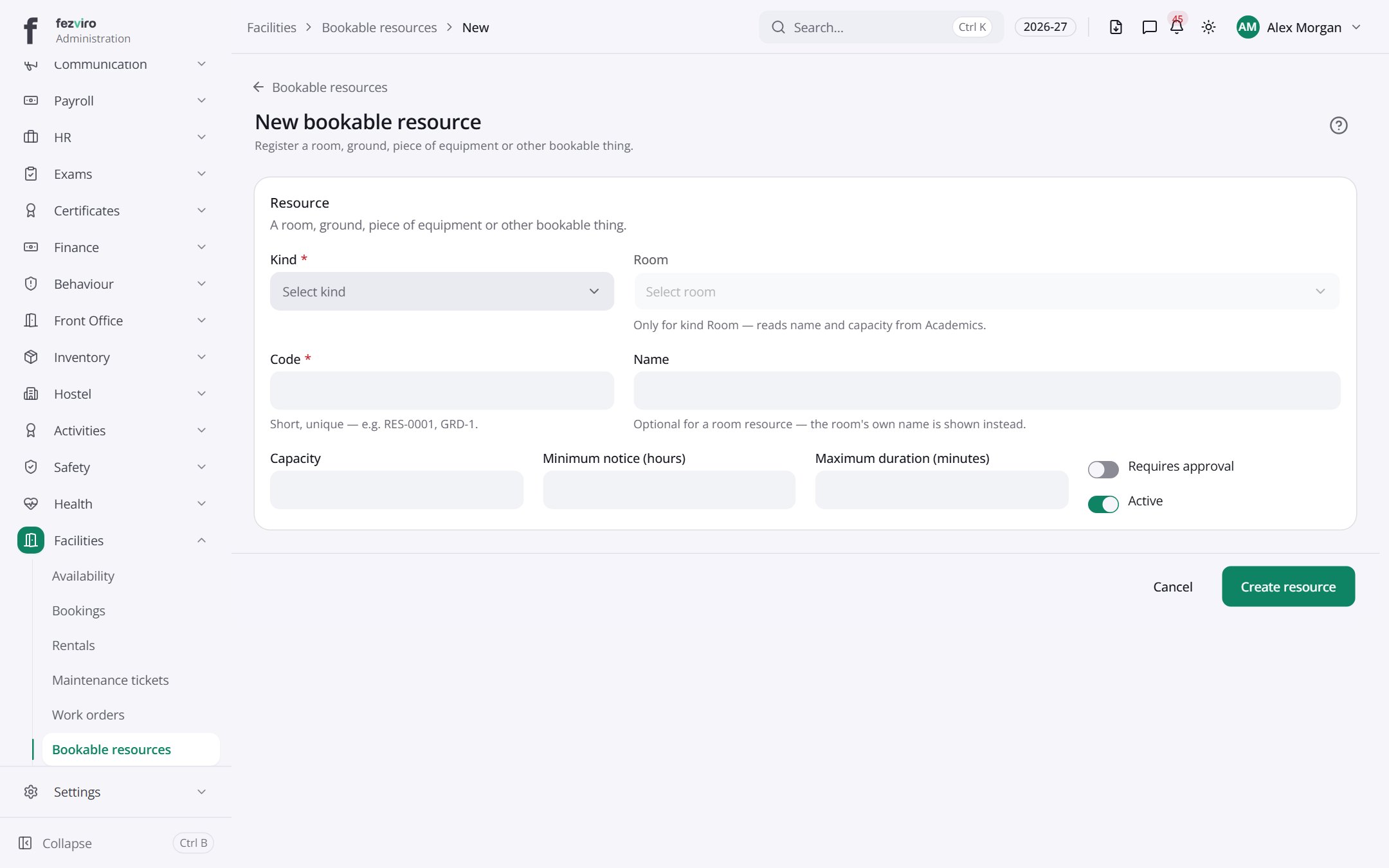Click the green Facilities icon
This screenshot has height=868, width=1389.
tap(31, 540)
